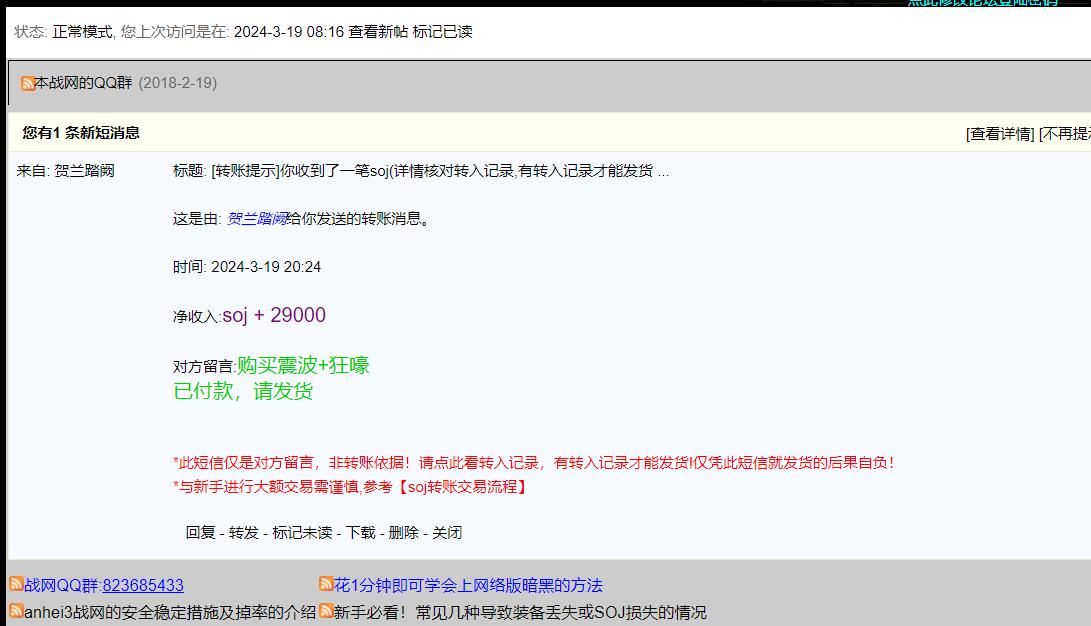
Task: Click 删除 to delete the message
Action: coord(404,533)
